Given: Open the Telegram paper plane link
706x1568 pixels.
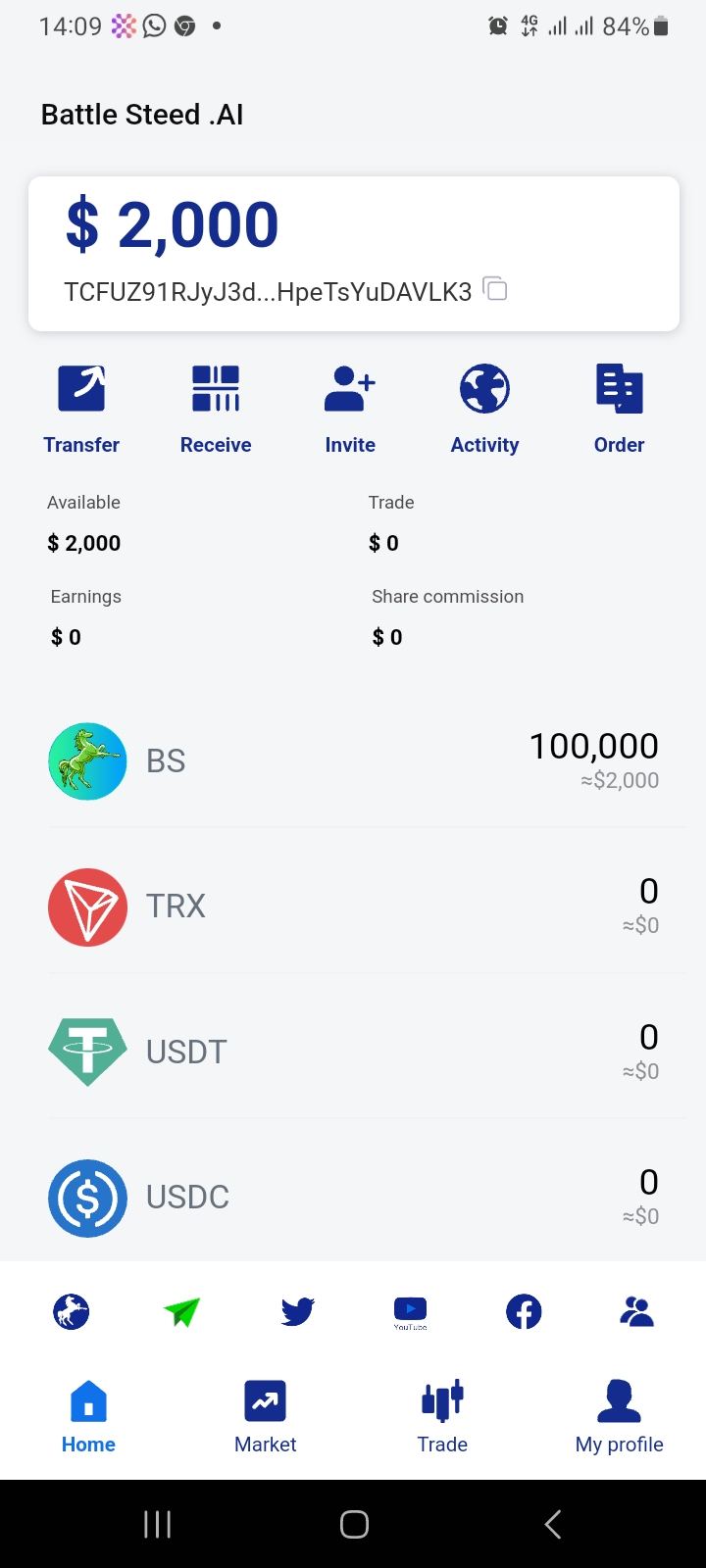Looking at the screenshot, I should pos(182,1311).
